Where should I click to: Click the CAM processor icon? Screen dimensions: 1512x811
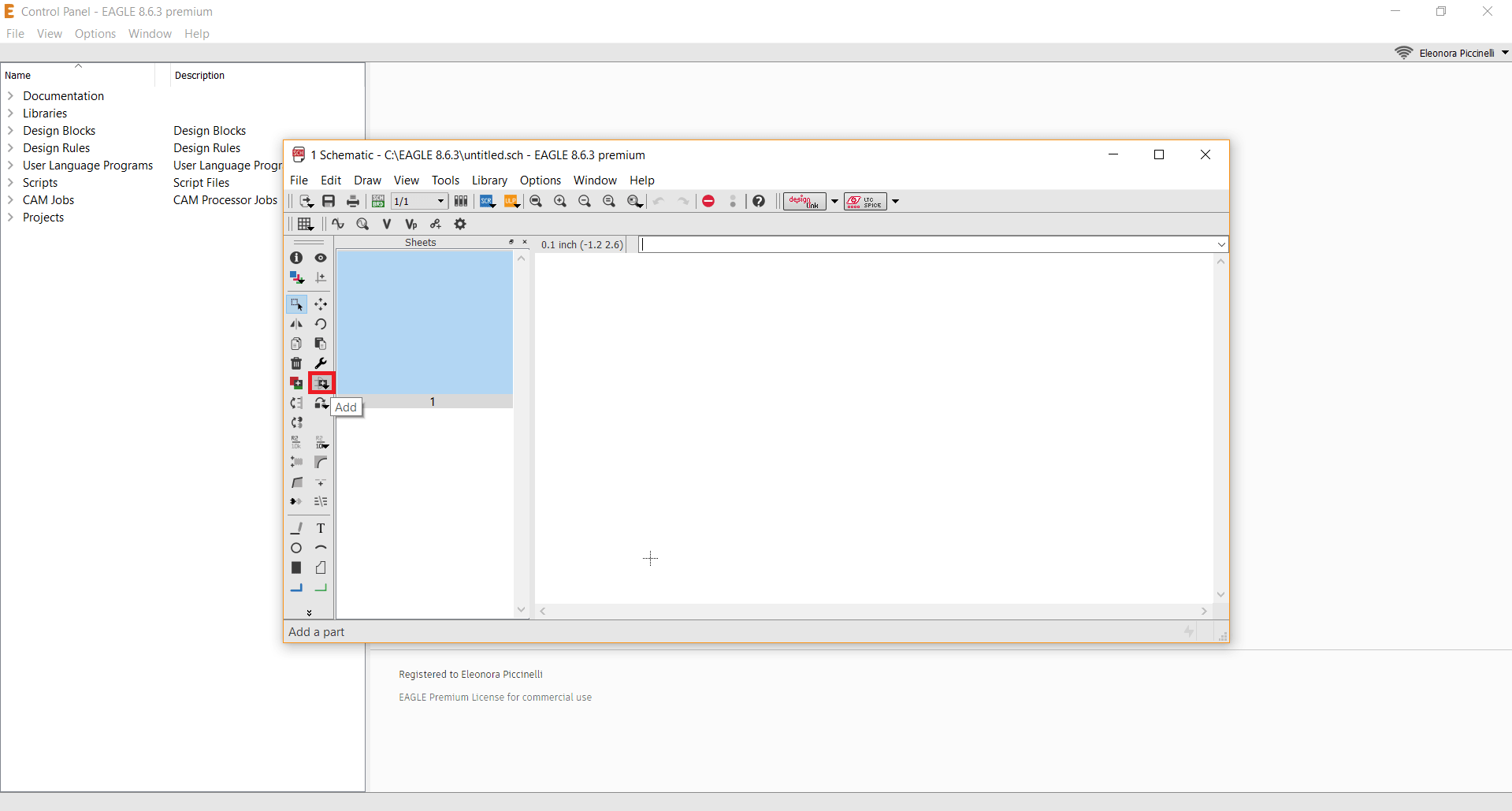[x=461, y=201]
